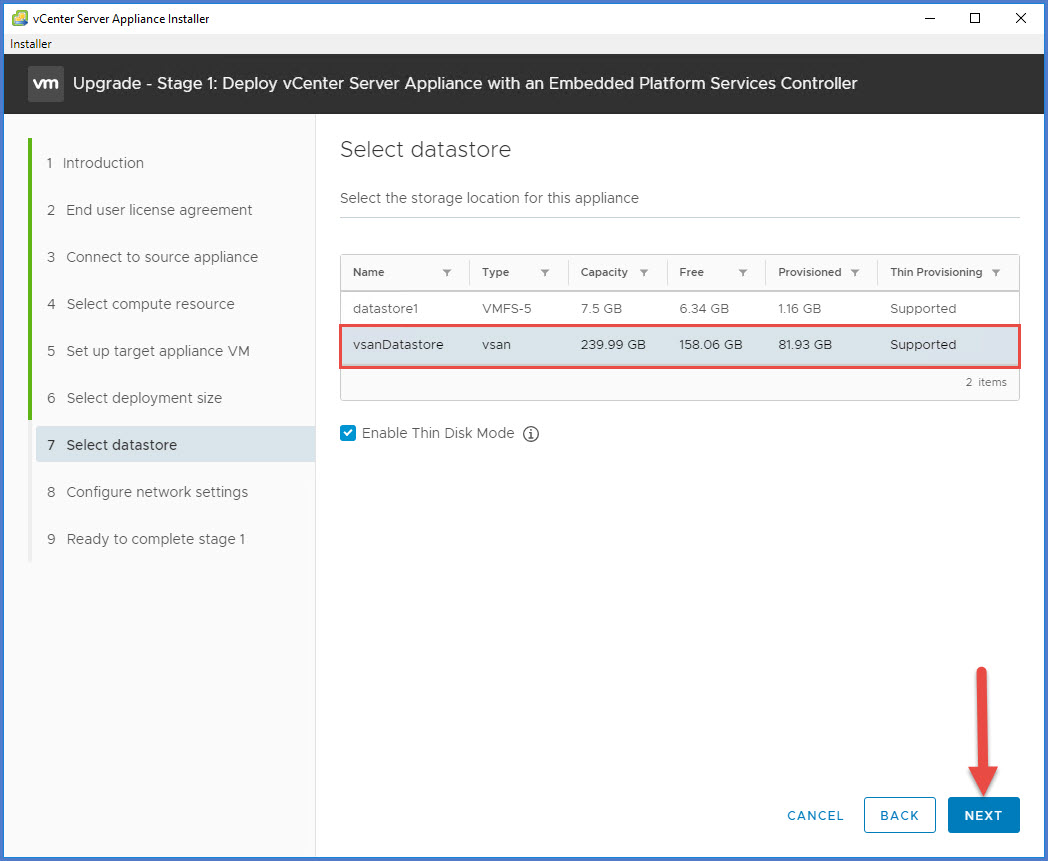Select the Select compute resource step
The image size is (1048, 861).
150,304
